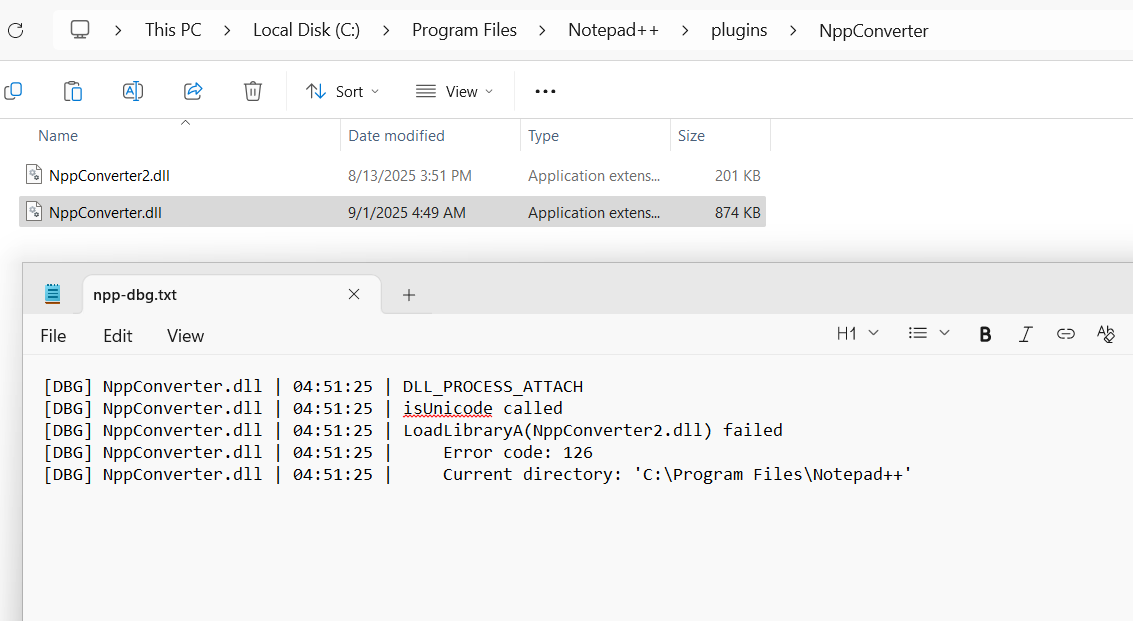Sort files by Name column header
The height and width of the screenshot is (621, 1133).
(58, 136)
